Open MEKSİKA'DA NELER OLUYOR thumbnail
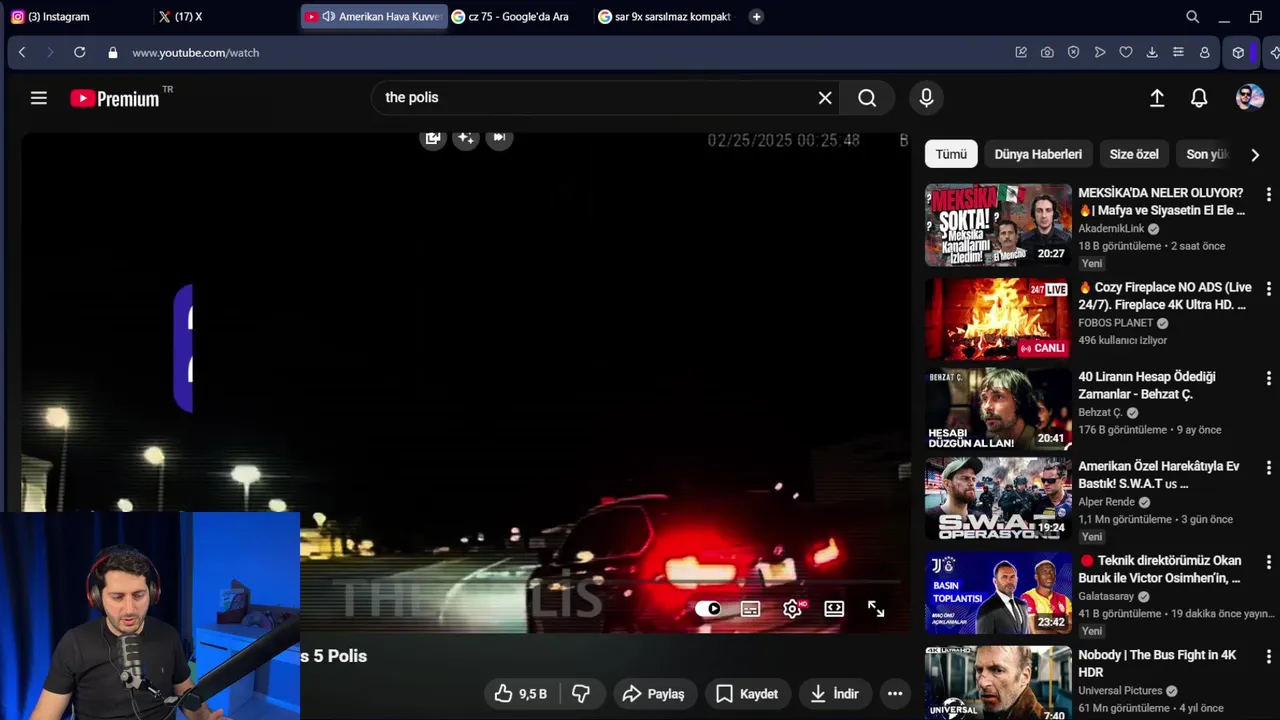The height and width of the screenshot is (720, 1280). pos(998,224)
